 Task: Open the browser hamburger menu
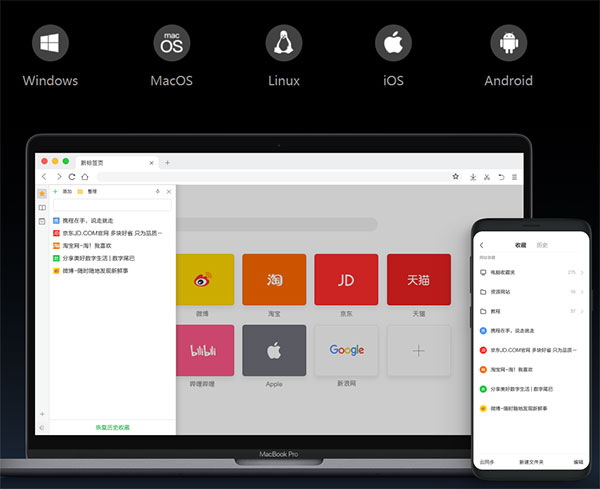pos(514,177)
